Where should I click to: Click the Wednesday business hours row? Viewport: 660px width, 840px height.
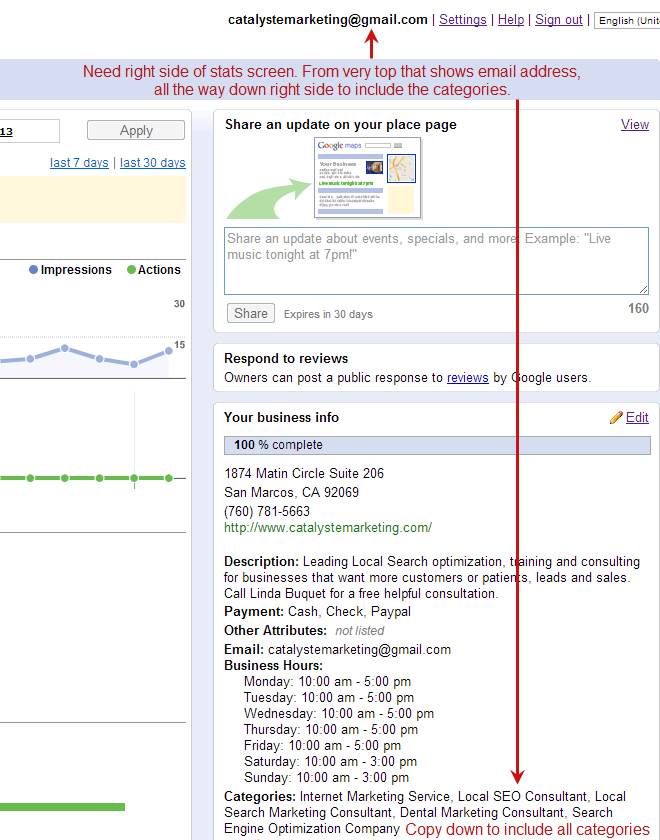(339, 714)
